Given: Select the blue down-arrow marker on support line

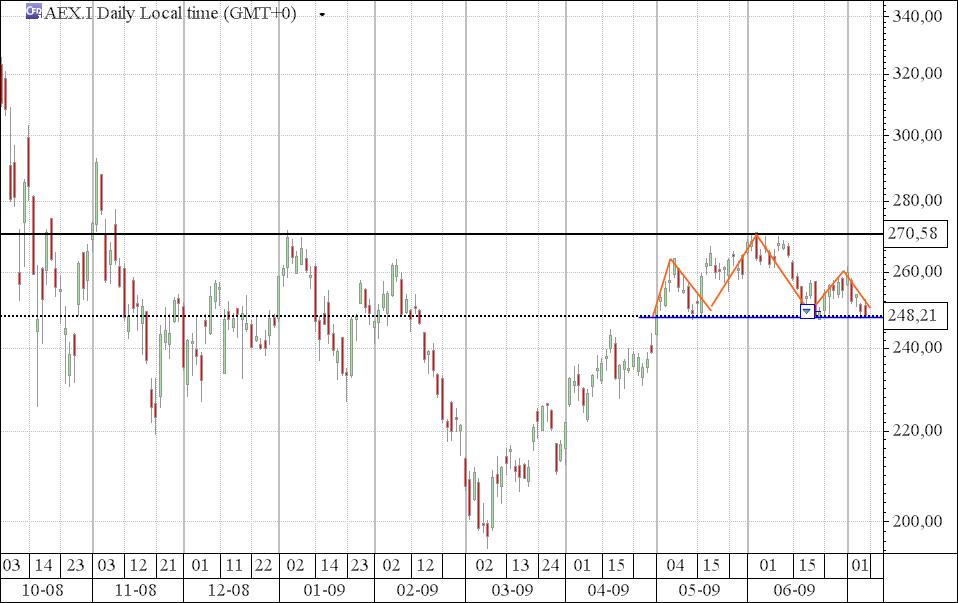Looking at the screenshot, I should [x=807, y=312].
